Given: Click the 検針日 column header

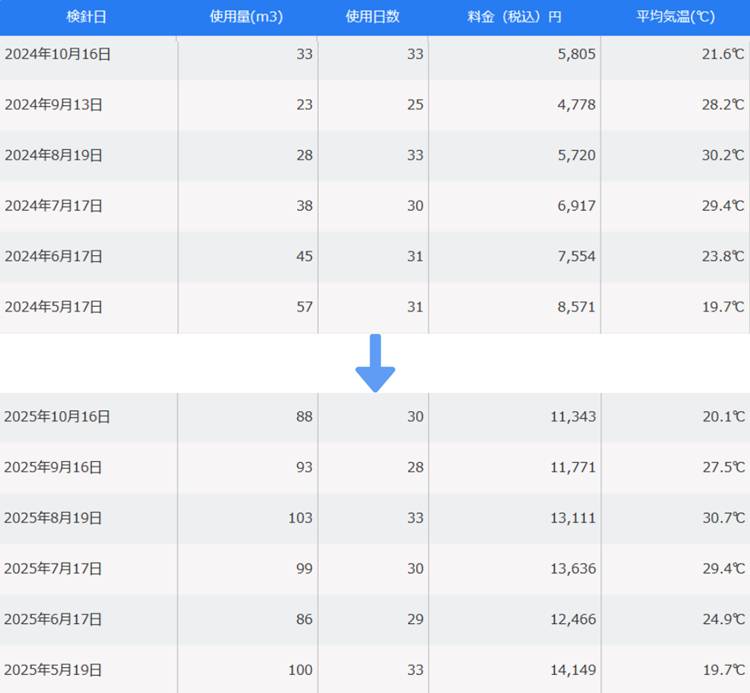Looking at the screenshot, I should tap(87, 17).
